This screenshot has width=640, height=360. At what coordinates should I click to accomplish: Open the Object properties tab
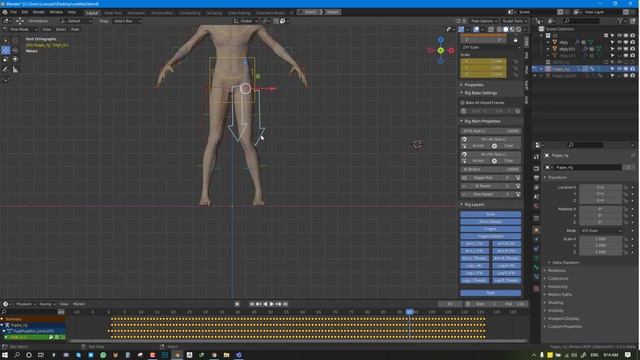[x=536, y=230]
